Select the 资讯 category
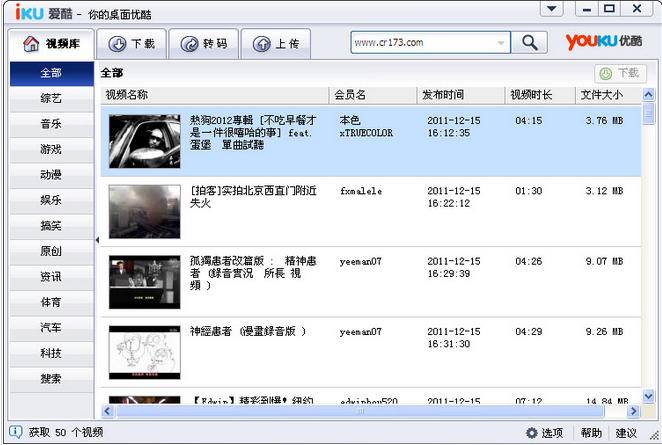This screenshot has width=662, height=445. point(52,277)
